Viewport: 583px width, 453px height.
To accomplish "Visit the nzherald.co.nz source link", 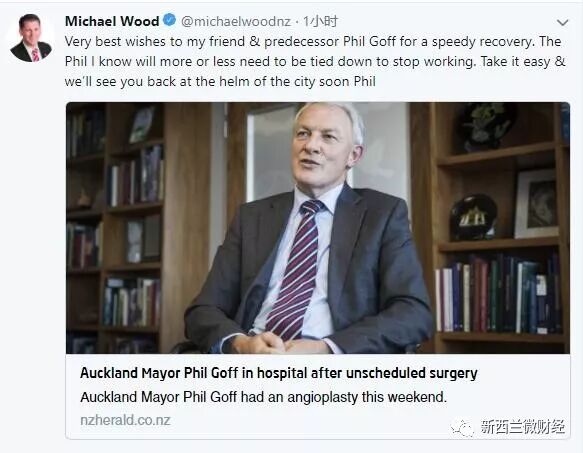I will [x=125, y=420].
